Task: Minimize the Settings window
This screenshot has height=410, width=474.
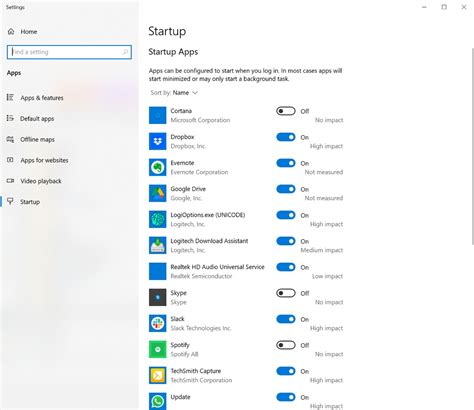Action: click(424, 7)
